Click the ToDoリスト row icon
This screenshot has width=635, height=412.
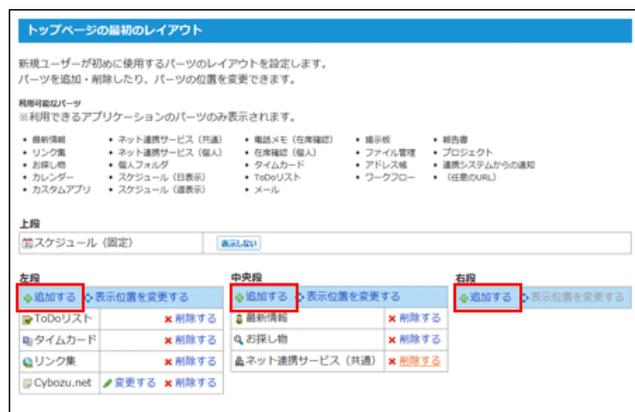coord(27,320)
